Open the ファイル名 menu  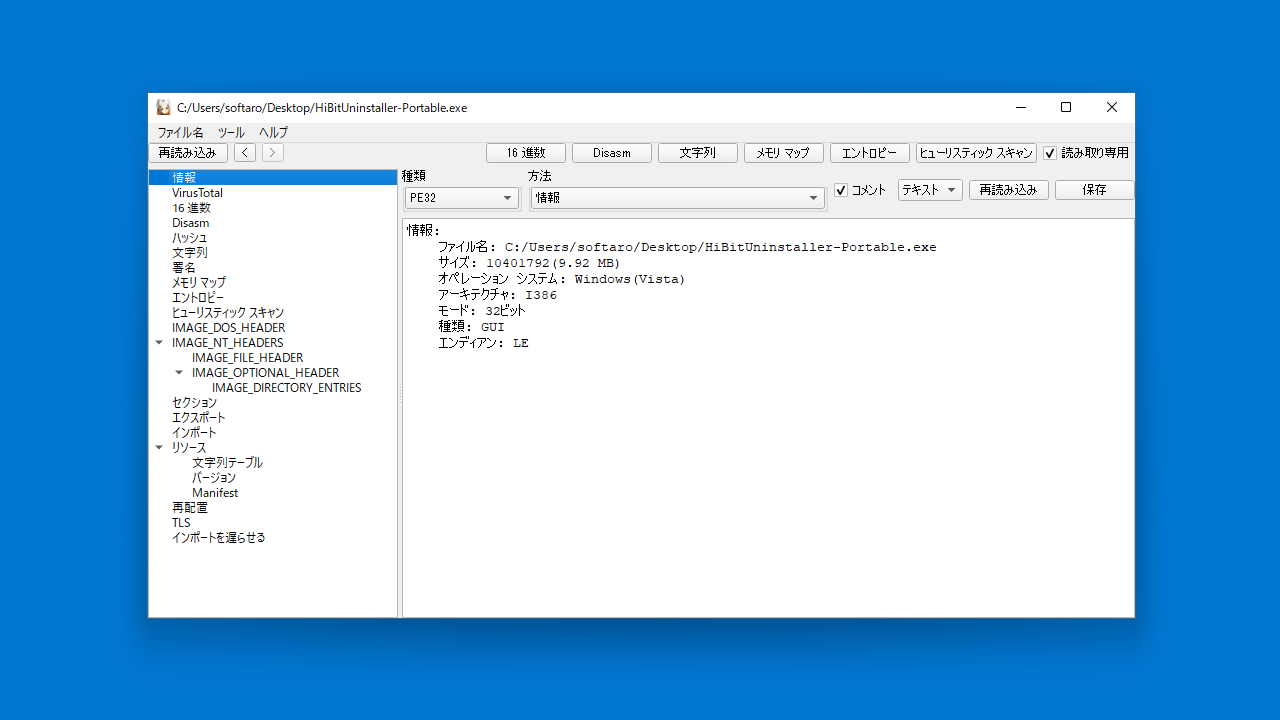(x=180, y=132)
